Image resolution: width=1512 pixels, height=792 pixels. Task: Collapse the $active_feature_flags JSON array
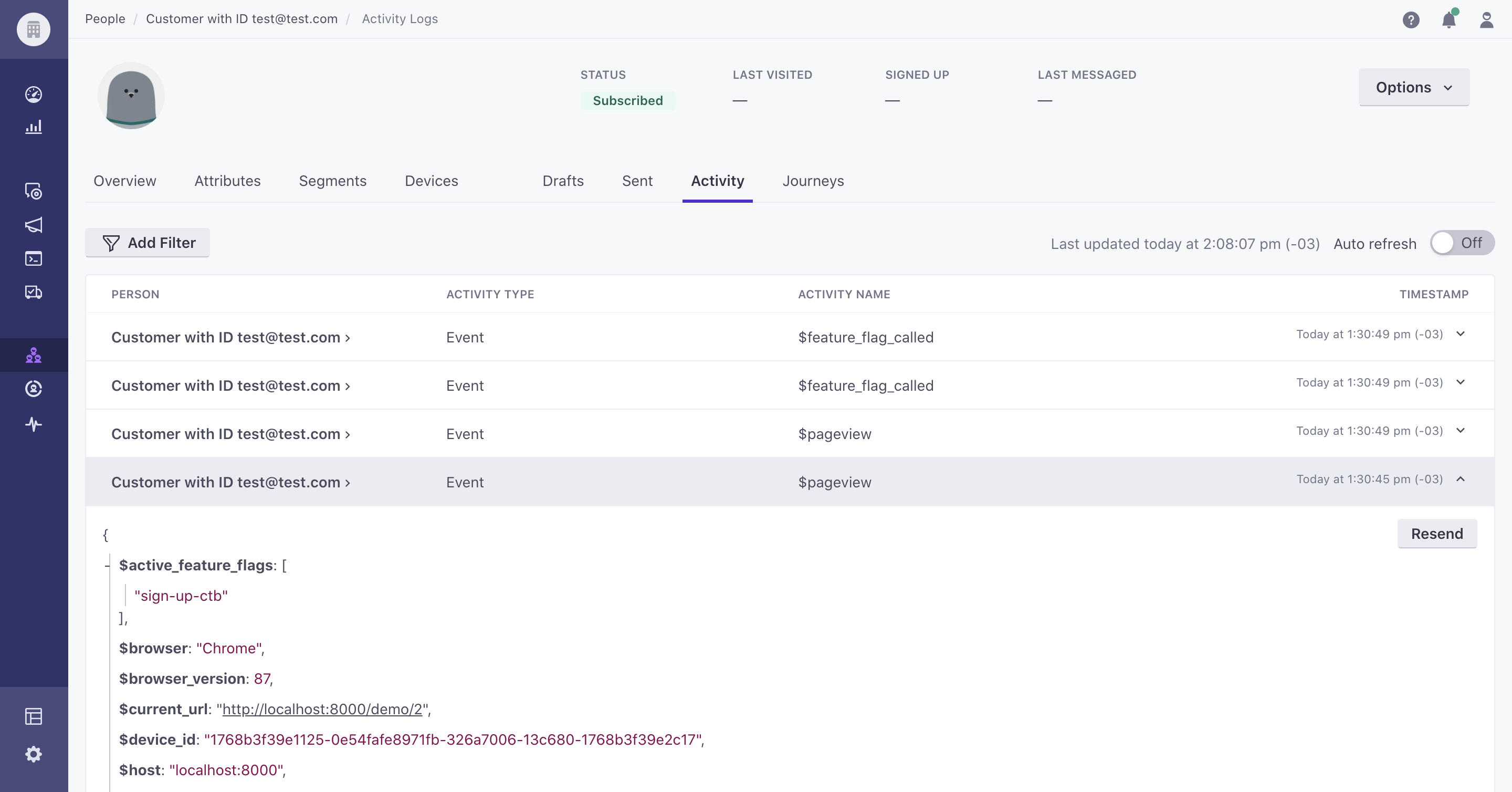107,566
